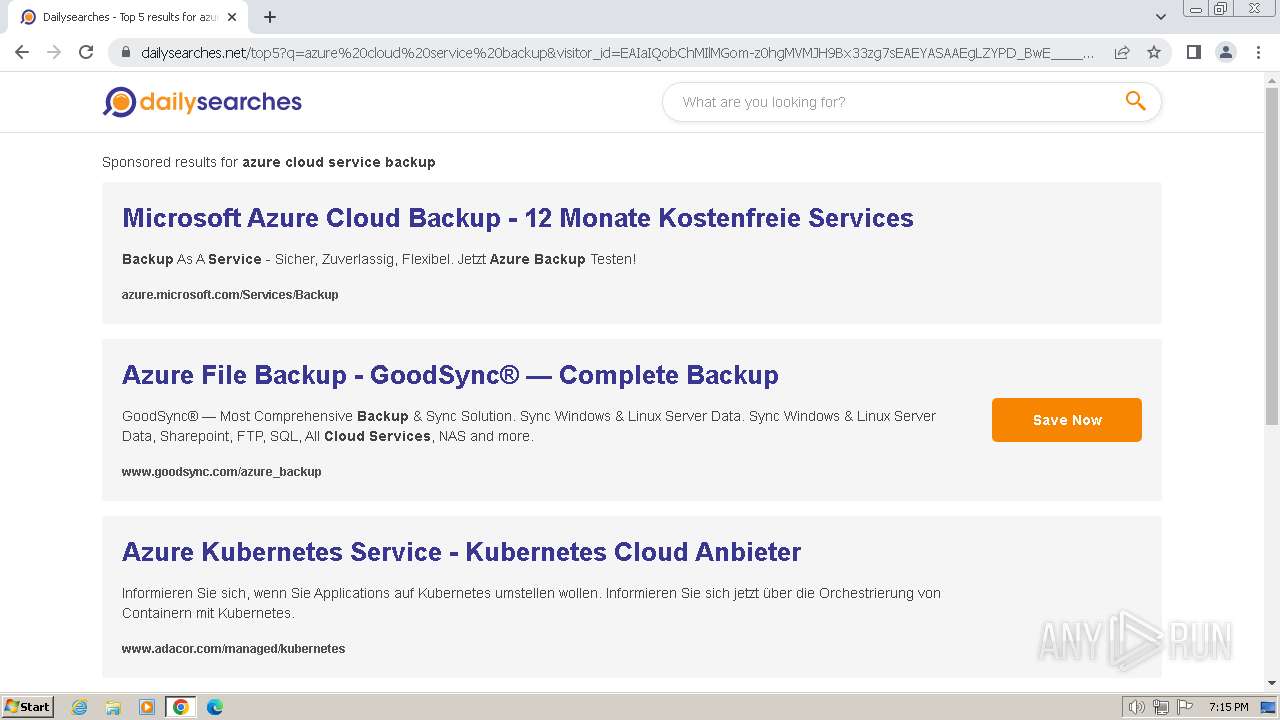Click scrollbar up arrow
The image size is (1280, 720).
tap(1271, 80)
